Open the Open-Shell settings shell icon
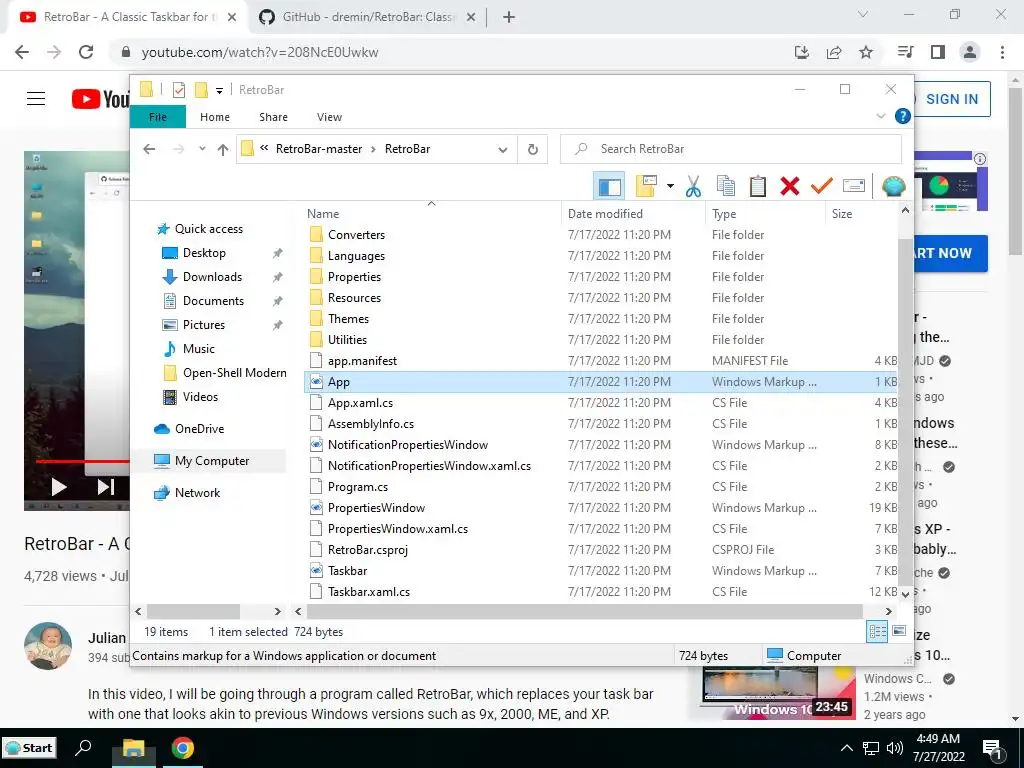 (x=893, y=186)
